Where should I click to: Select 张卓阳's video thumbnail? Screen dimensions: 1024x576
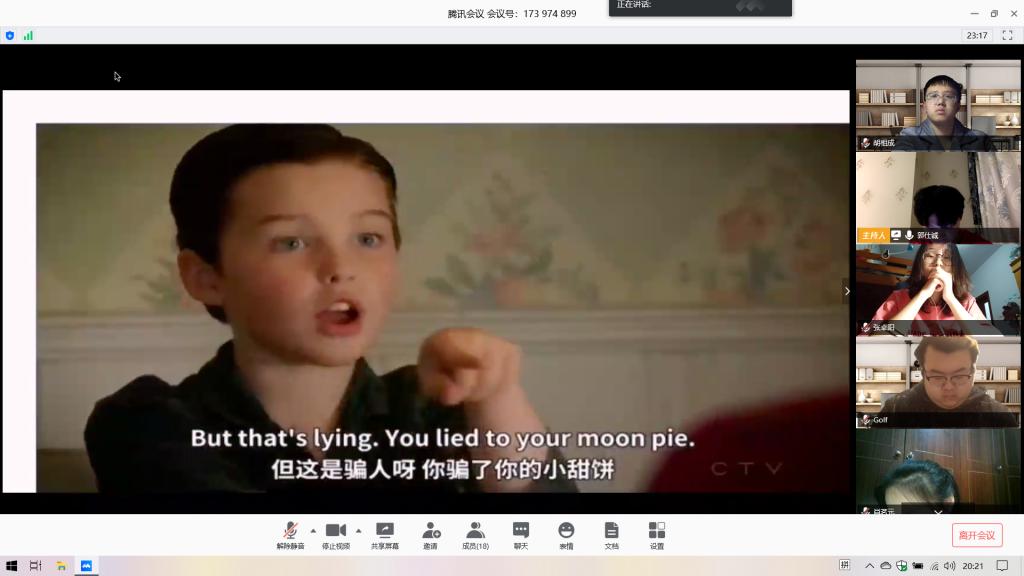click(x=938, y=289)
